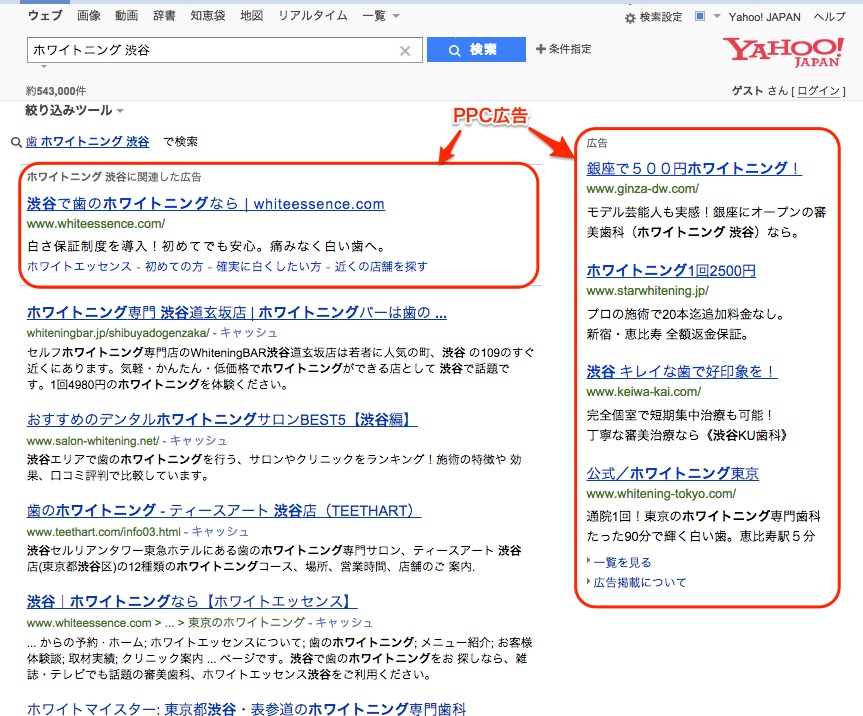Open ad 渋谷で歯のホワイトニングなら whiteessence.com
This screenshot has width=863, height=716.
[205, 204]
